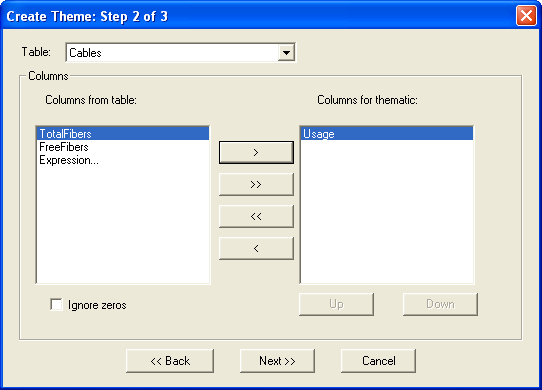Image resolution: width=542 pixels, height=390 pixels.
Task: Select TotalFibers in the columns list
Action: click(123, 133)
